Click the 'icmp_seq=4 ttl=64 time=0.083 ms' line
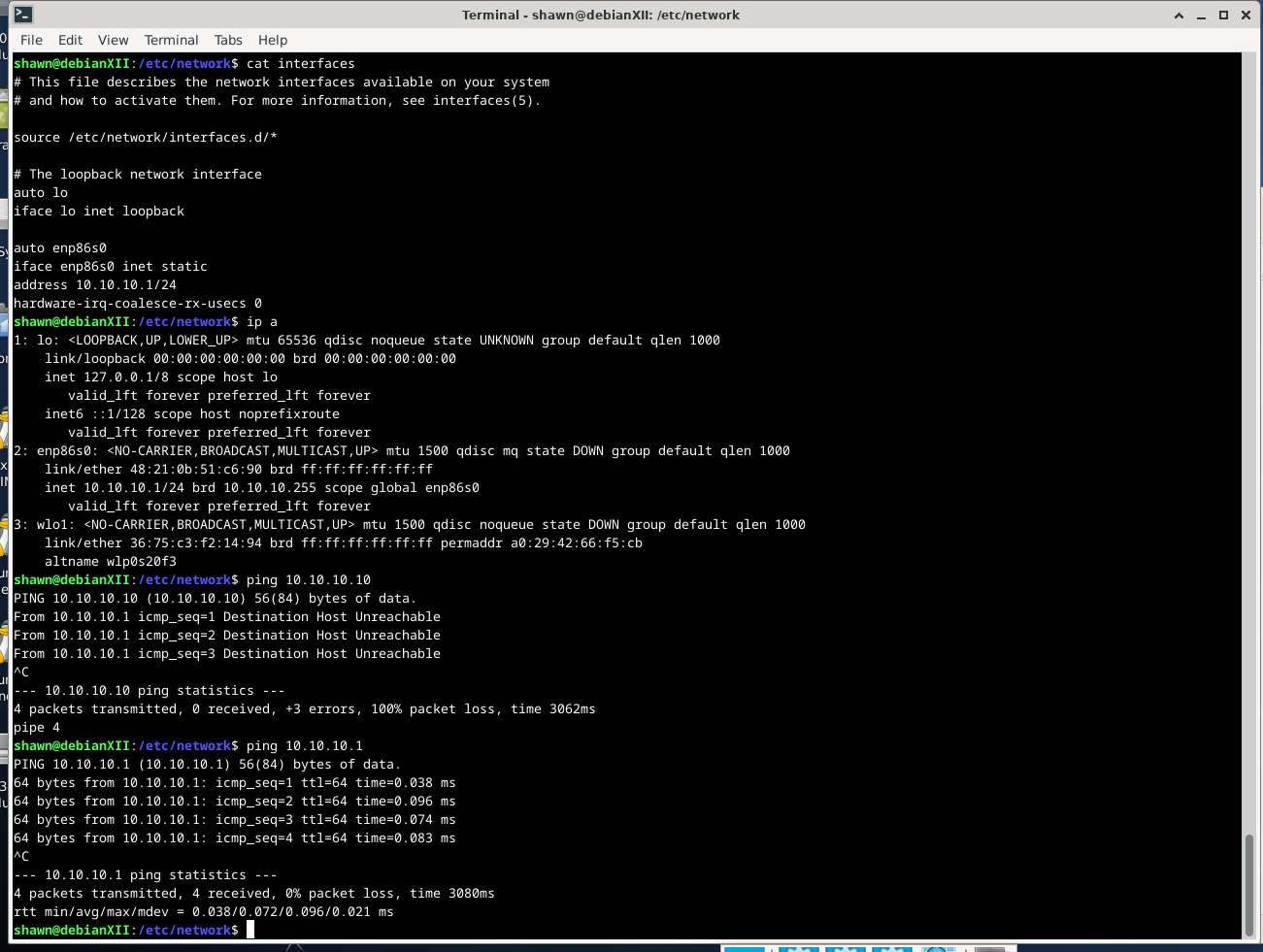 pyautogui.click(x=235, y=838)
